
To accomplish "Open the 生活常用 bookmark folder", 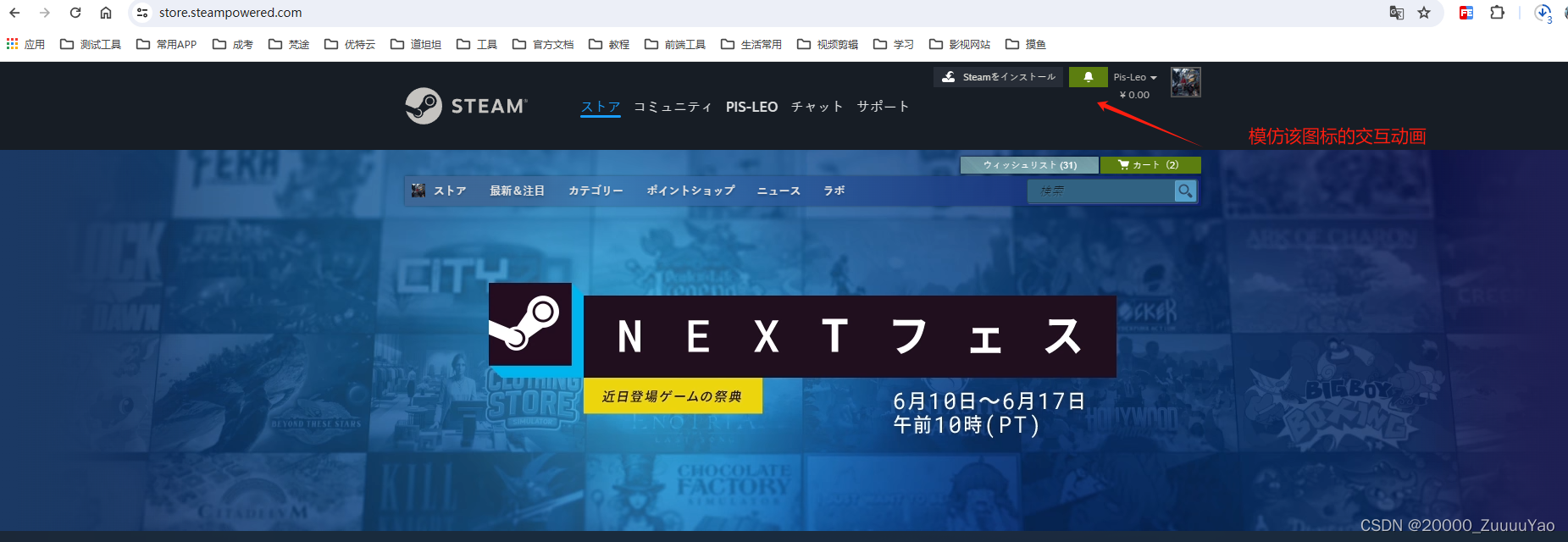I will tap(751, 44).
